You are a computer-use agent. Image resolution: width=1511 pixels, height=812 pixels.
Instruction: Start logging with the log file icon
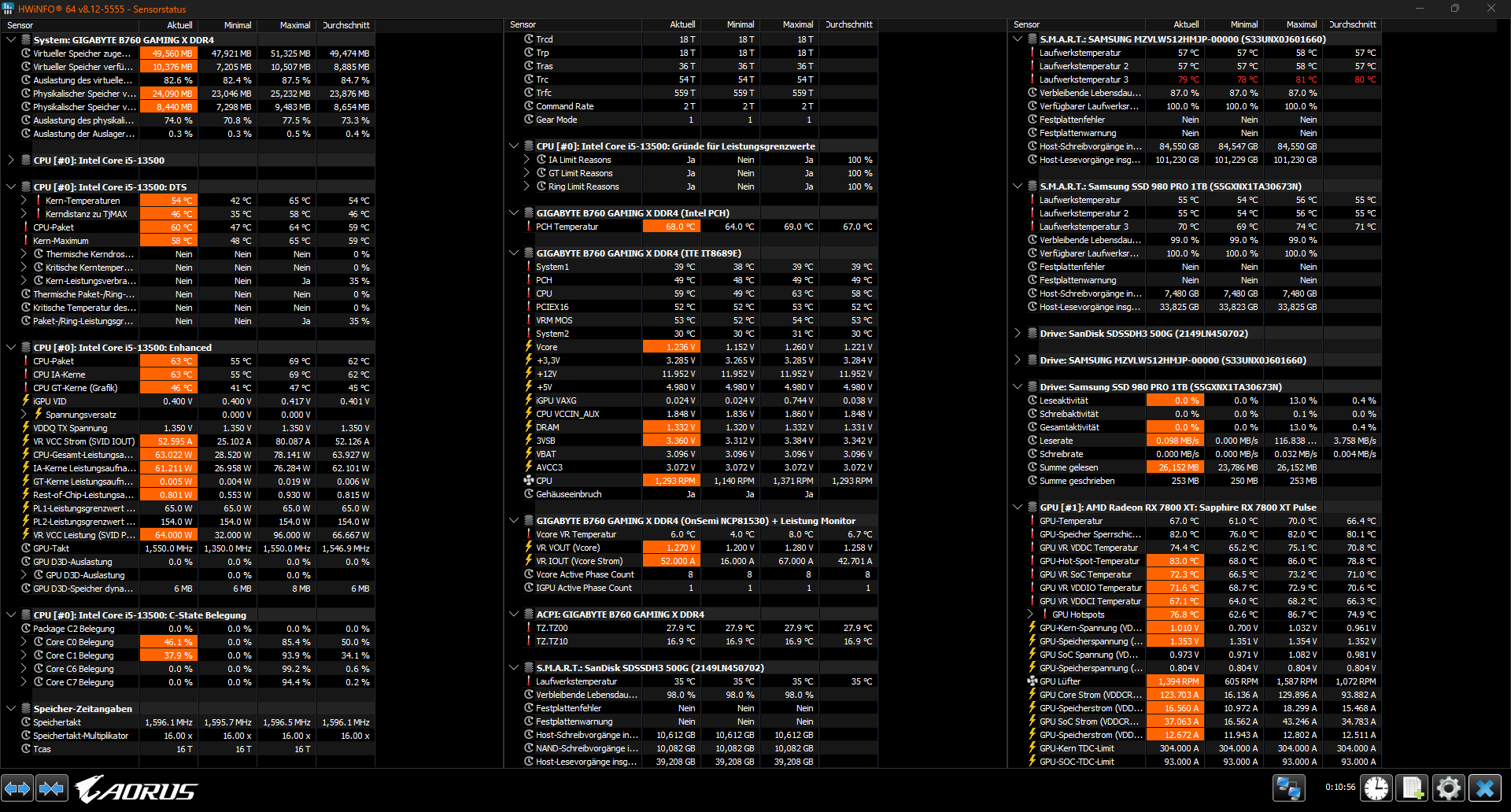pos(1413,788)
